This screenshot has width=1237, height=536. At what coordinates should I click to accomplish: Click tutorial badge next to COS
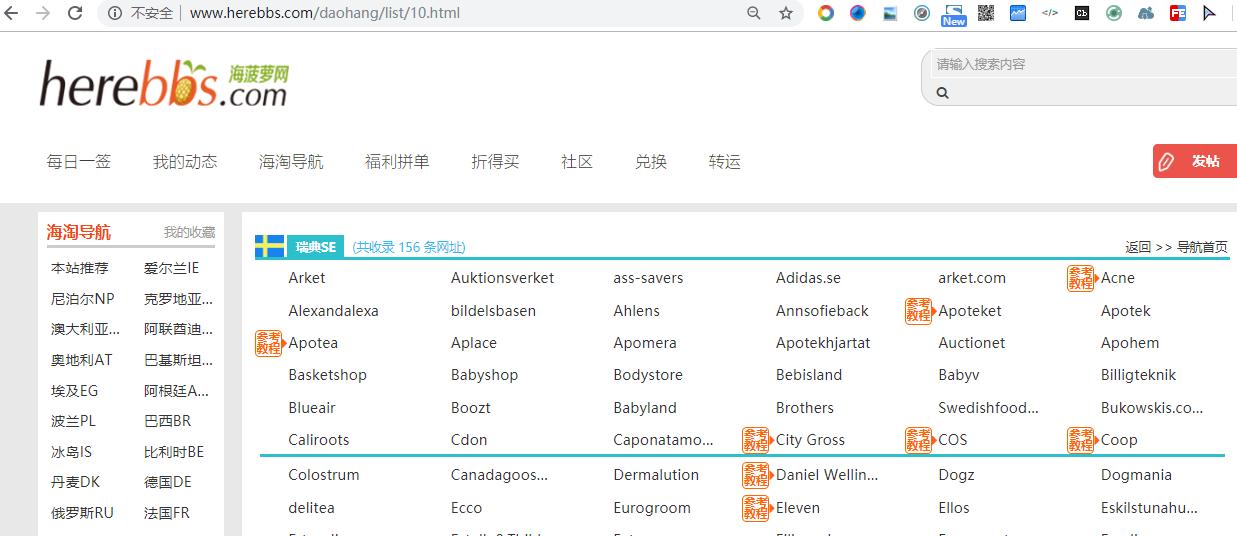pyautogui.click(x=919, y=440)
